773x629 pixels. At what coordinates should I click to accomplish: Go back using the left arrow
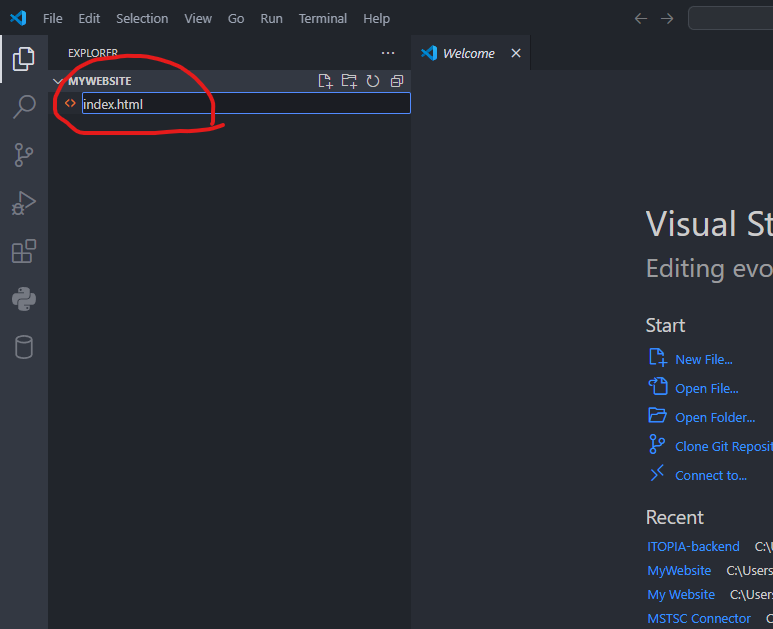click(x=640, y=19)
